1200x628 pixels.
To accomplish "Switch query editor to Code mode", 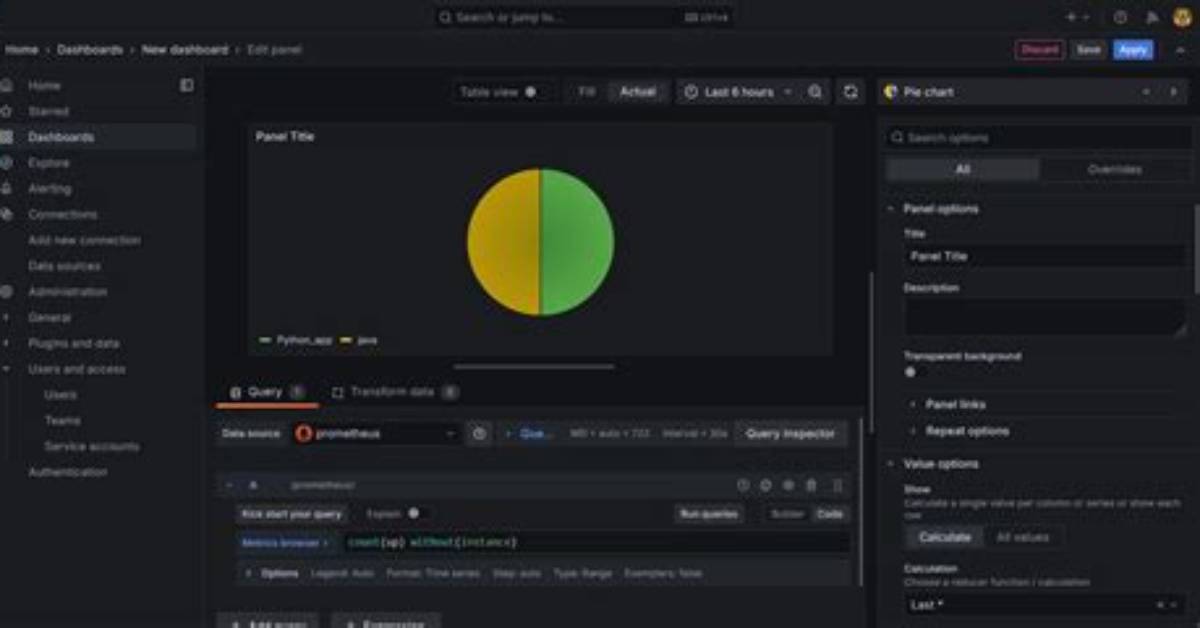I will coord(830,514).
